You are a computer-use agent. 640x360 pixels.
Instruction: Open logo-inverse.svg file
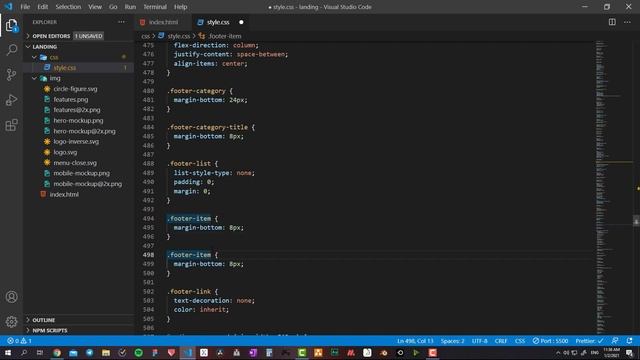76,142
